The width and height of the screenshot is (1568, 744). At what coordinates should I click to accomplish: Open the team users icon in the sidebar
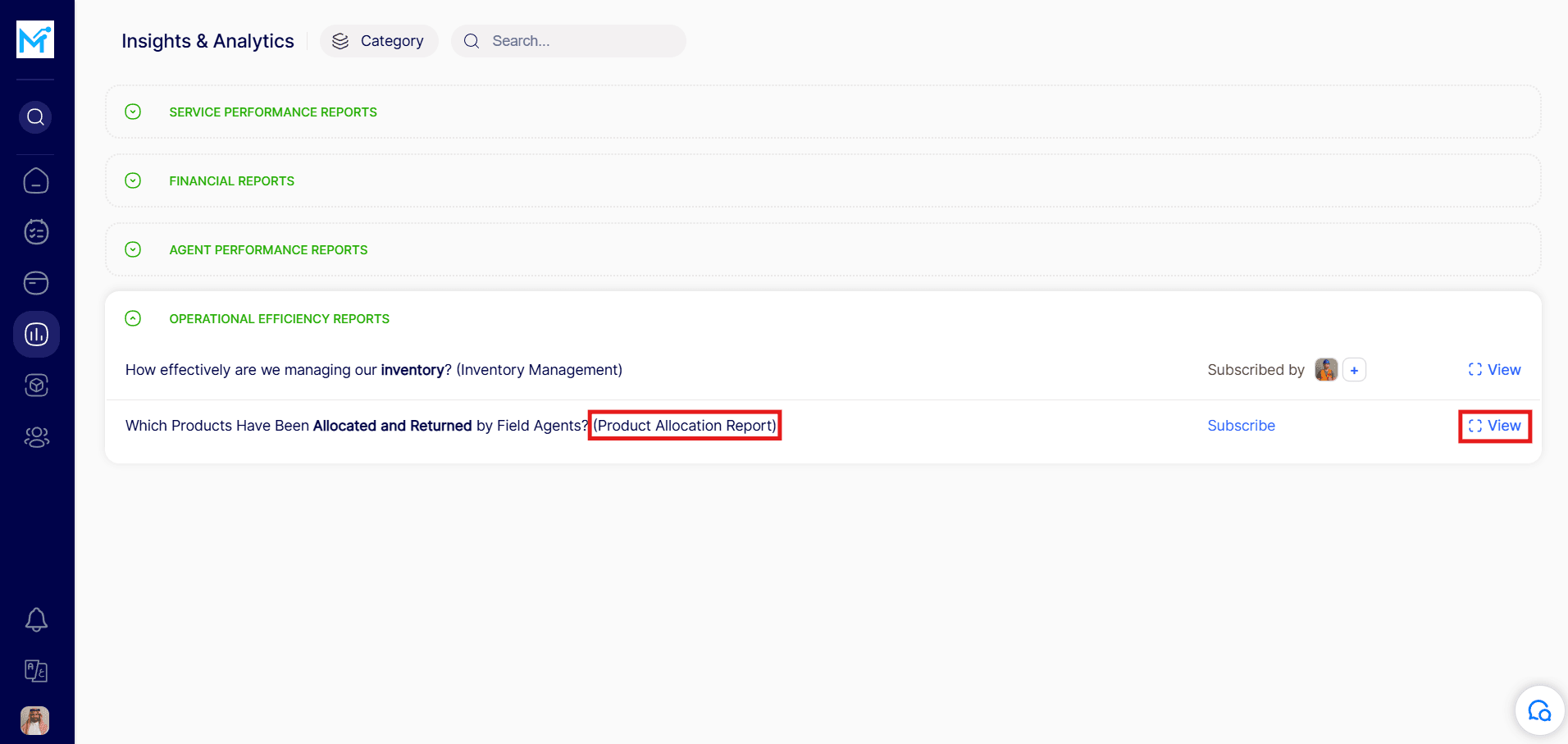point(36,437)
